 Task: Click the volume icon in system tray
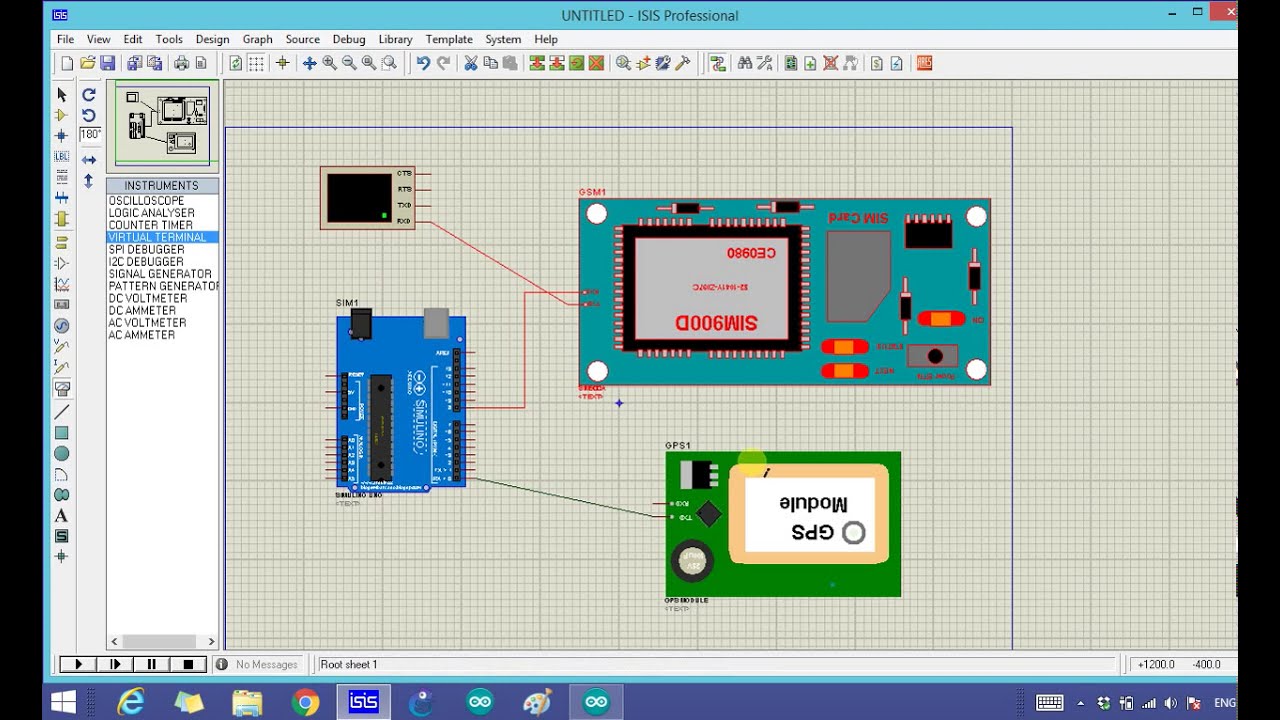[x=1171, y=703]
